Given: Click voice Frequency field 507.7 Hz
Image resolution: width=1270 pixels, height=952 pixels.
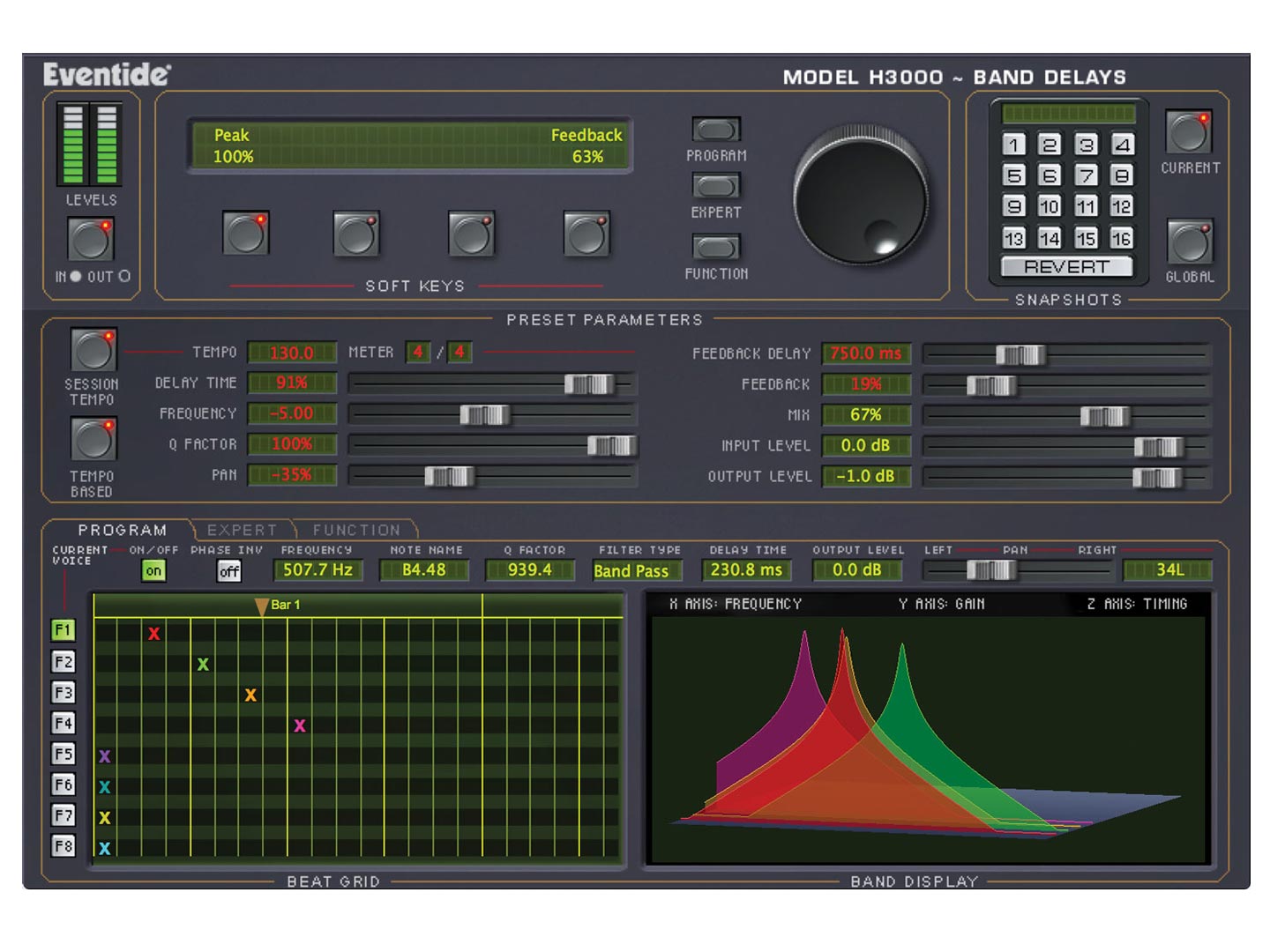Looking at the screenshot, I should 317,570.
